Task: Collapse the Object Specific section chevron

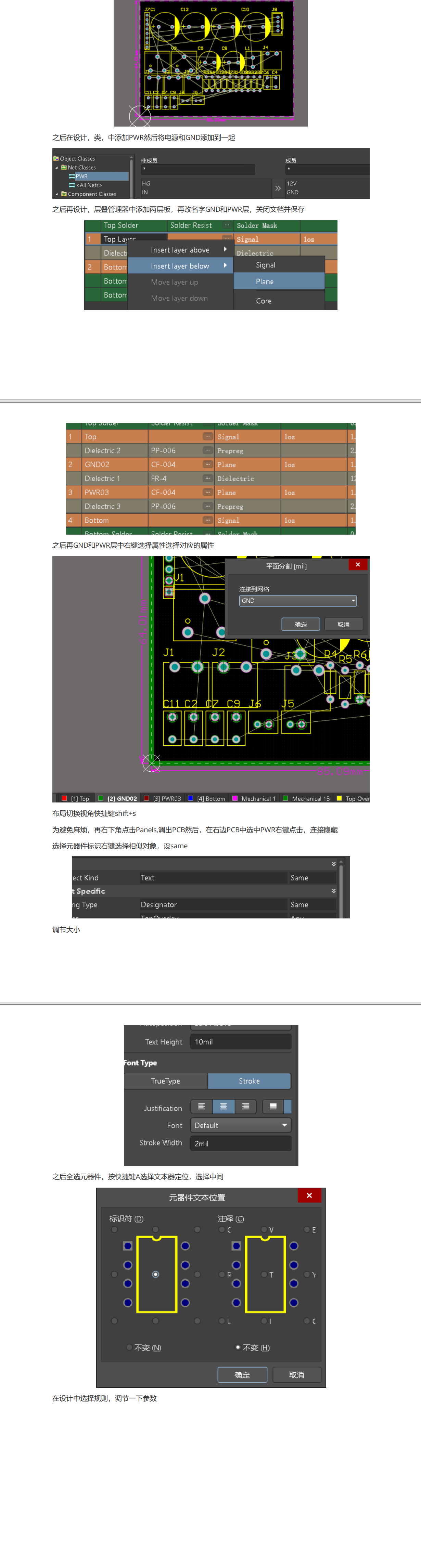Action: (334, 890)
